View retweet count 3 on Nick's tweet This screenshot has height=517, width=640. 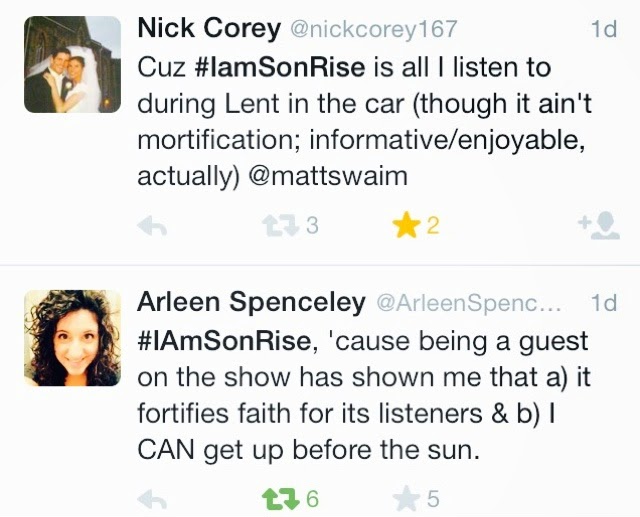(x=312, y=226)
